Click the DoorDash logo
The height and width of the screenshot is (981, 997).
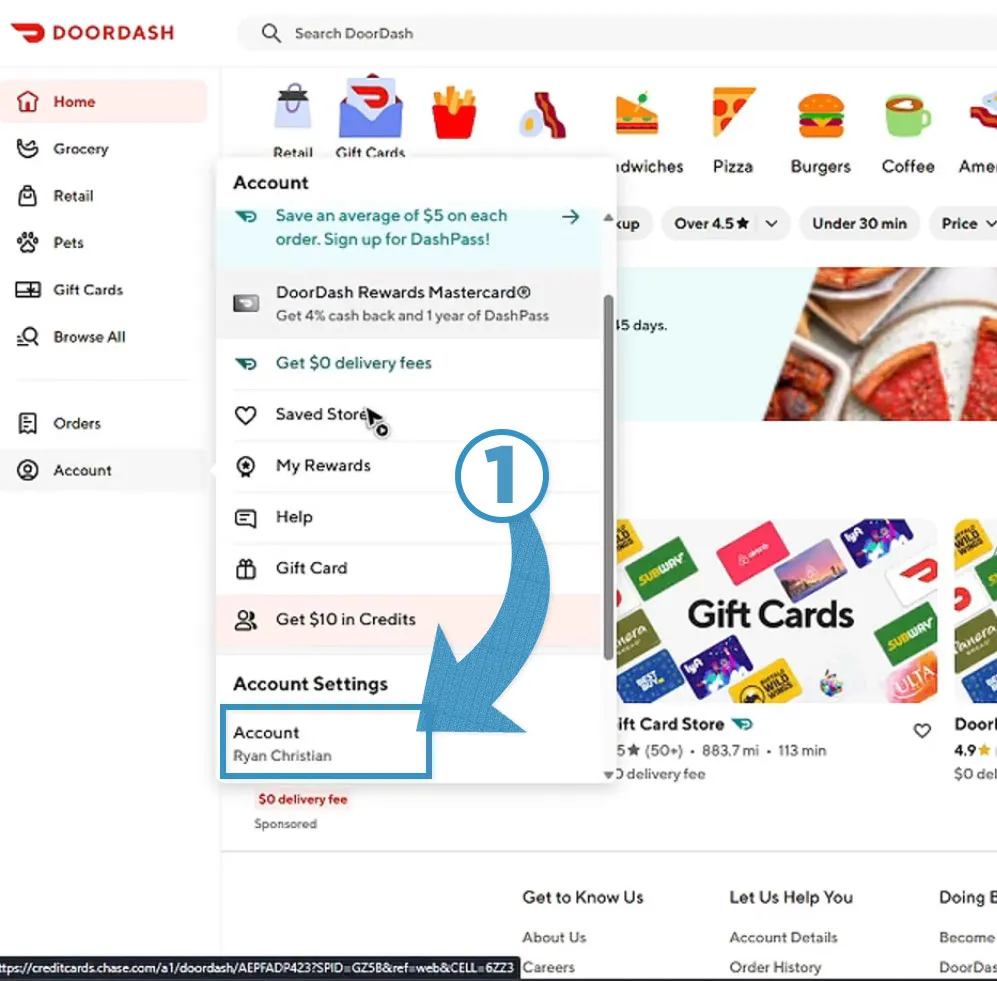click(92, 32)
